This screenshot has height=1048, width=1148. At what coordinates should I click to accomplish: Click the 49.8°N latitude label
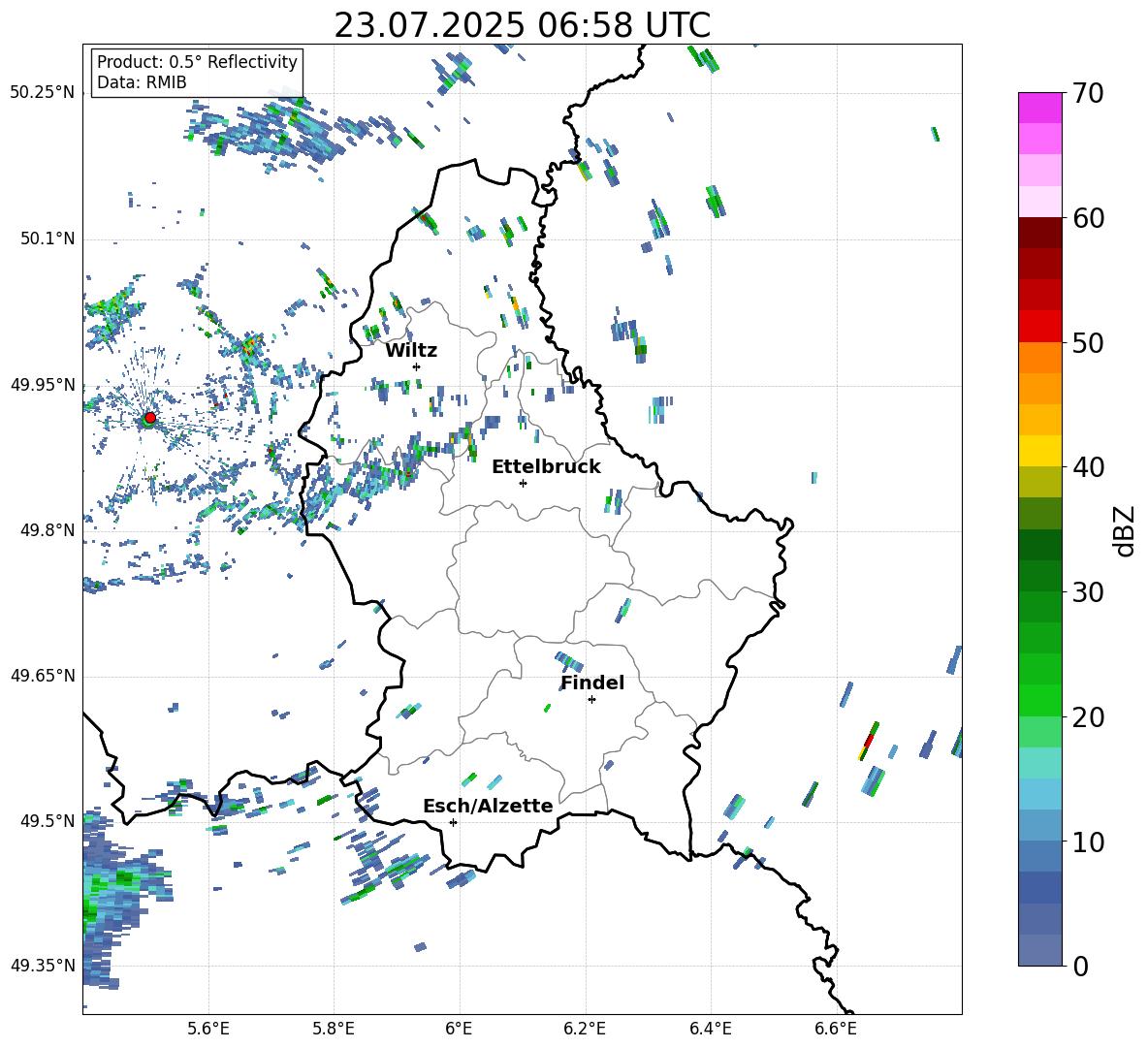click(x=47, y=530)
